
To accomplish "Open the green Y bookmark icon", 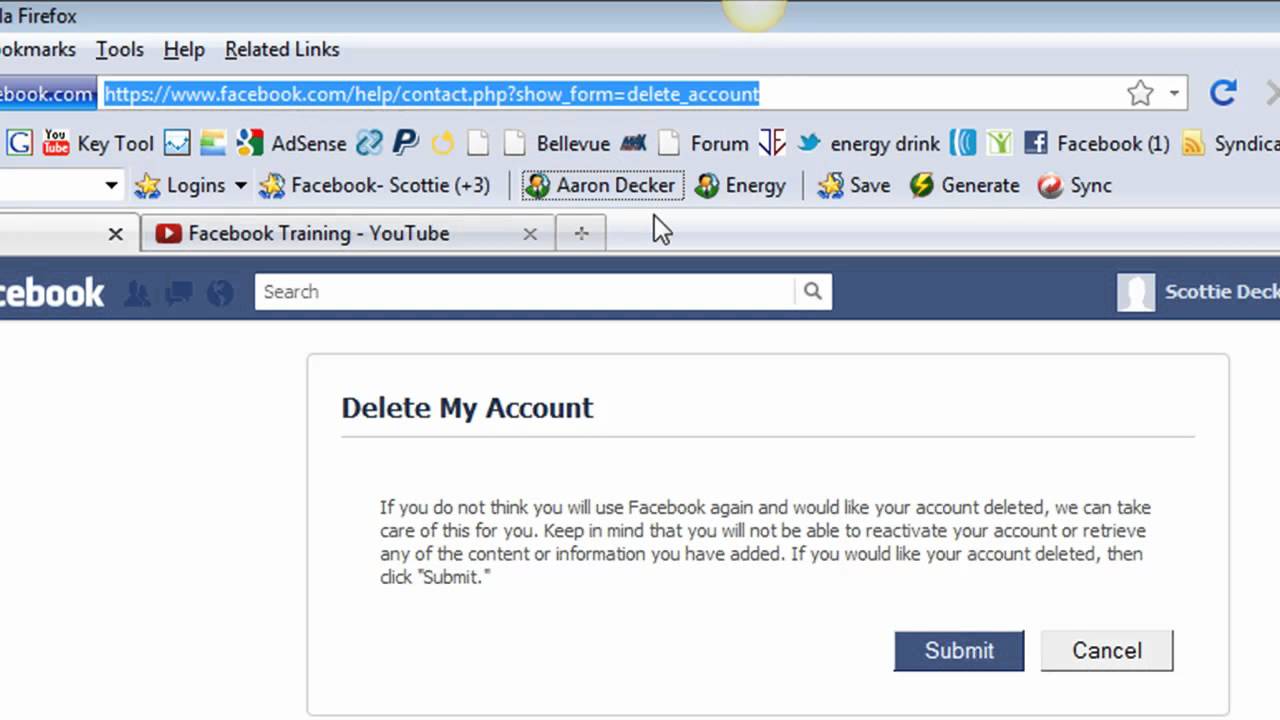I will 999,143.
